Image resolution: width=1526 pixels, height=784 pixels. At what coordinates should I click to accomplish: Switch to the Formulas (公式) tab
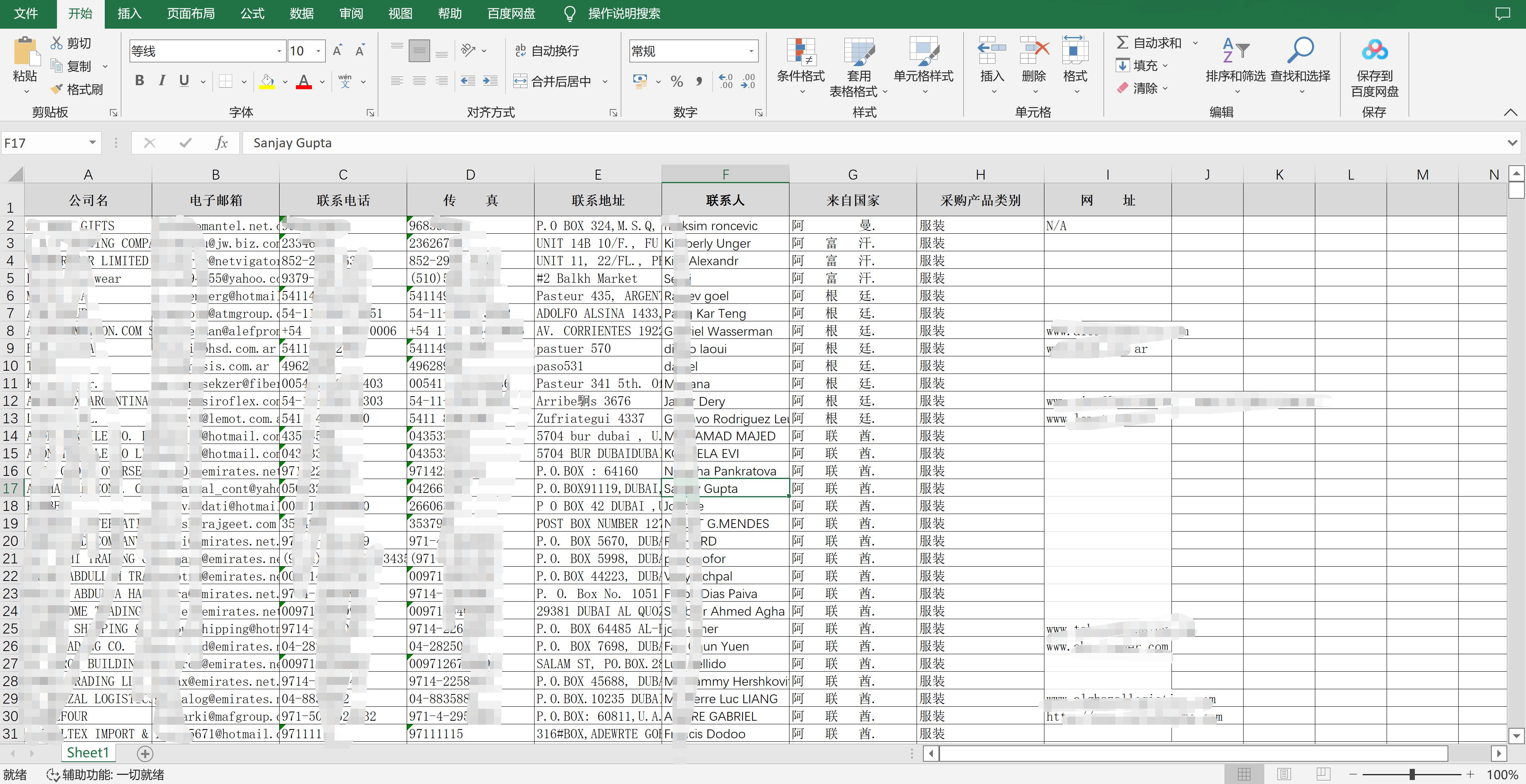click(253, 14)
